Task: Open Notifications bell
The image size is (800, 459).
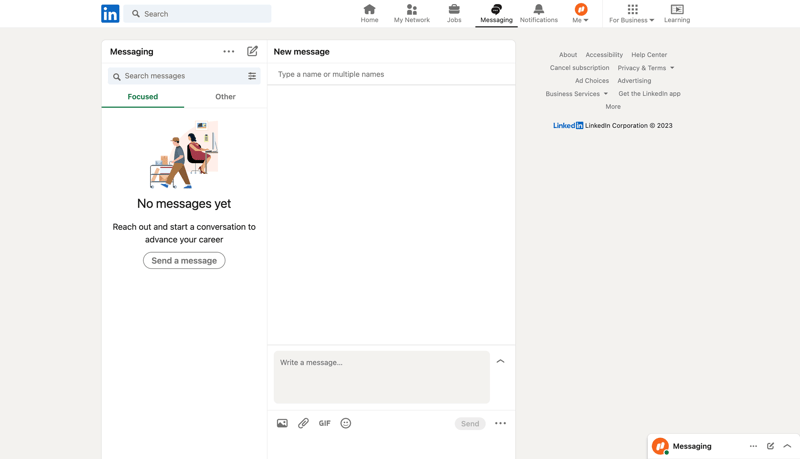Action: click(x=539, y=14)
